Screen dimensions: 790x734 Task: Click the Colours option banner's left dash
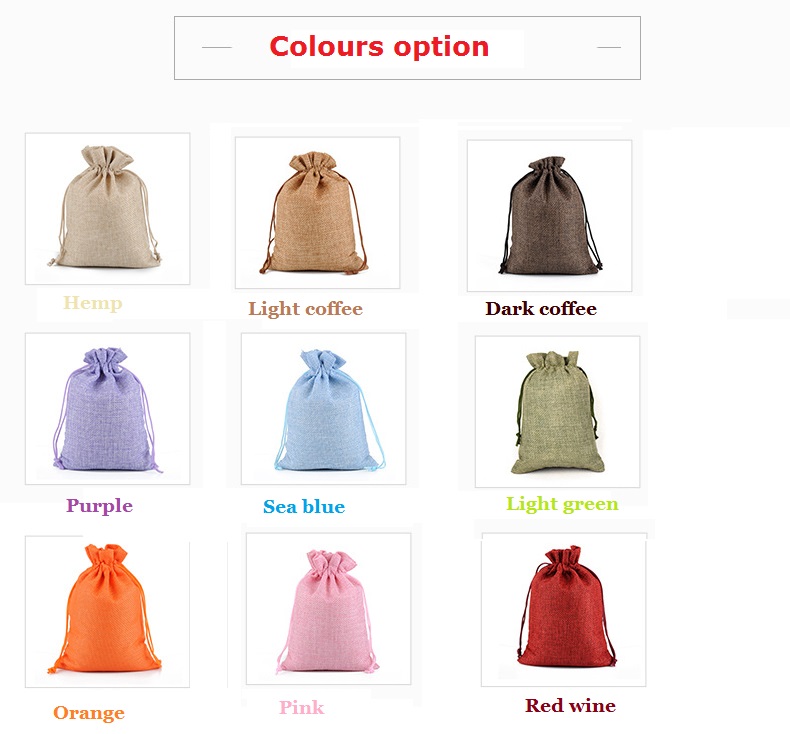[217, 47]
